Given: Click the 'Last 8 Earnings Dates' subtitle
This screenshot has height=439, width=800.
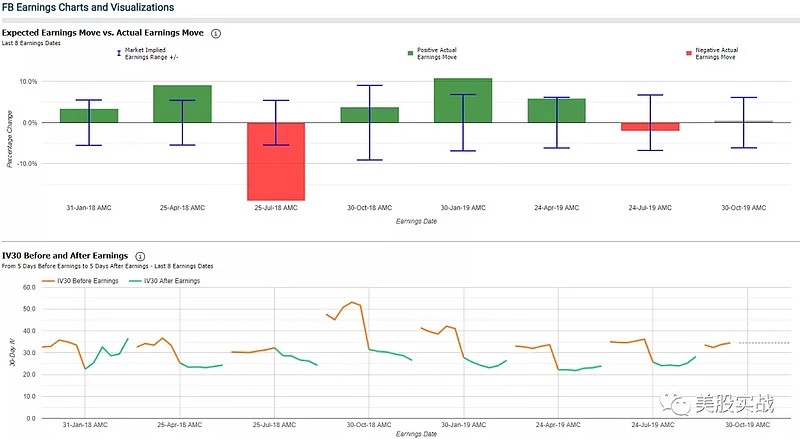Looking at the screenshot, I should [31, 43].
